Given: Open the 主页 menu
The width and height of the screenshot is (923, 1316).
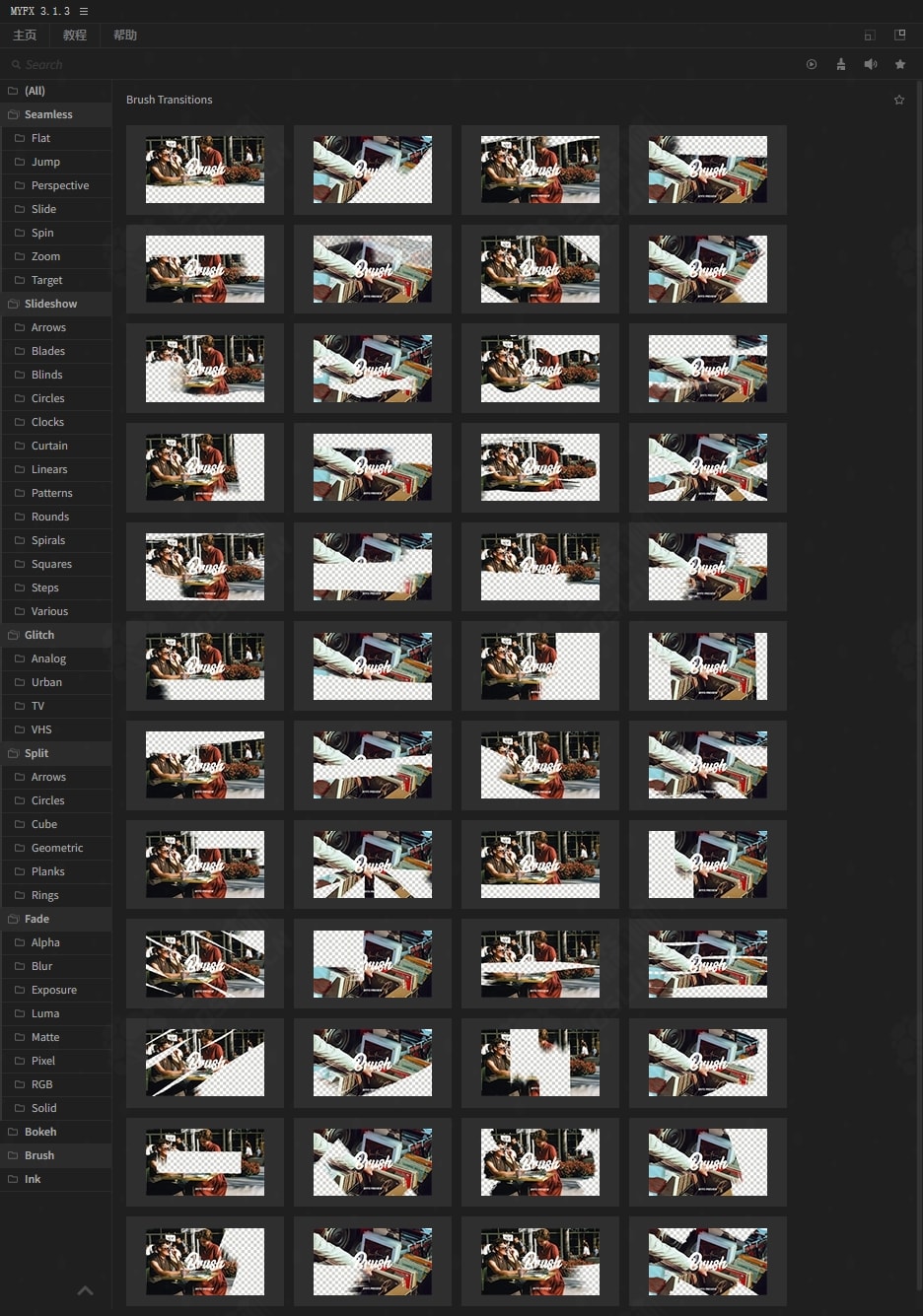Looking at the screenshot, I should (x=25, y=35).
